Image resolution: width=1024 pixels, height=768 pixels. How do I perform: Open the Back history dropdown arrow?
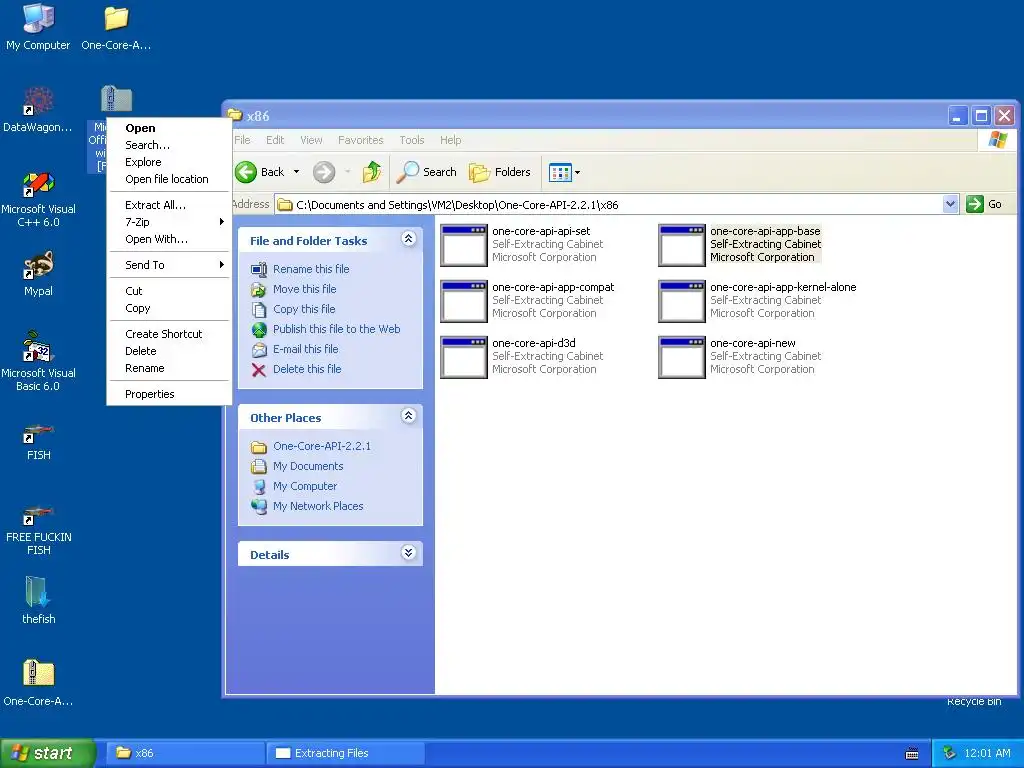tap(296, 172)
